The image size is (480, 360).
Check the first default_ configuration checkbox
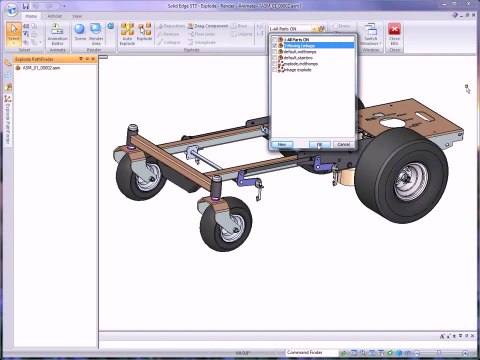275,52
